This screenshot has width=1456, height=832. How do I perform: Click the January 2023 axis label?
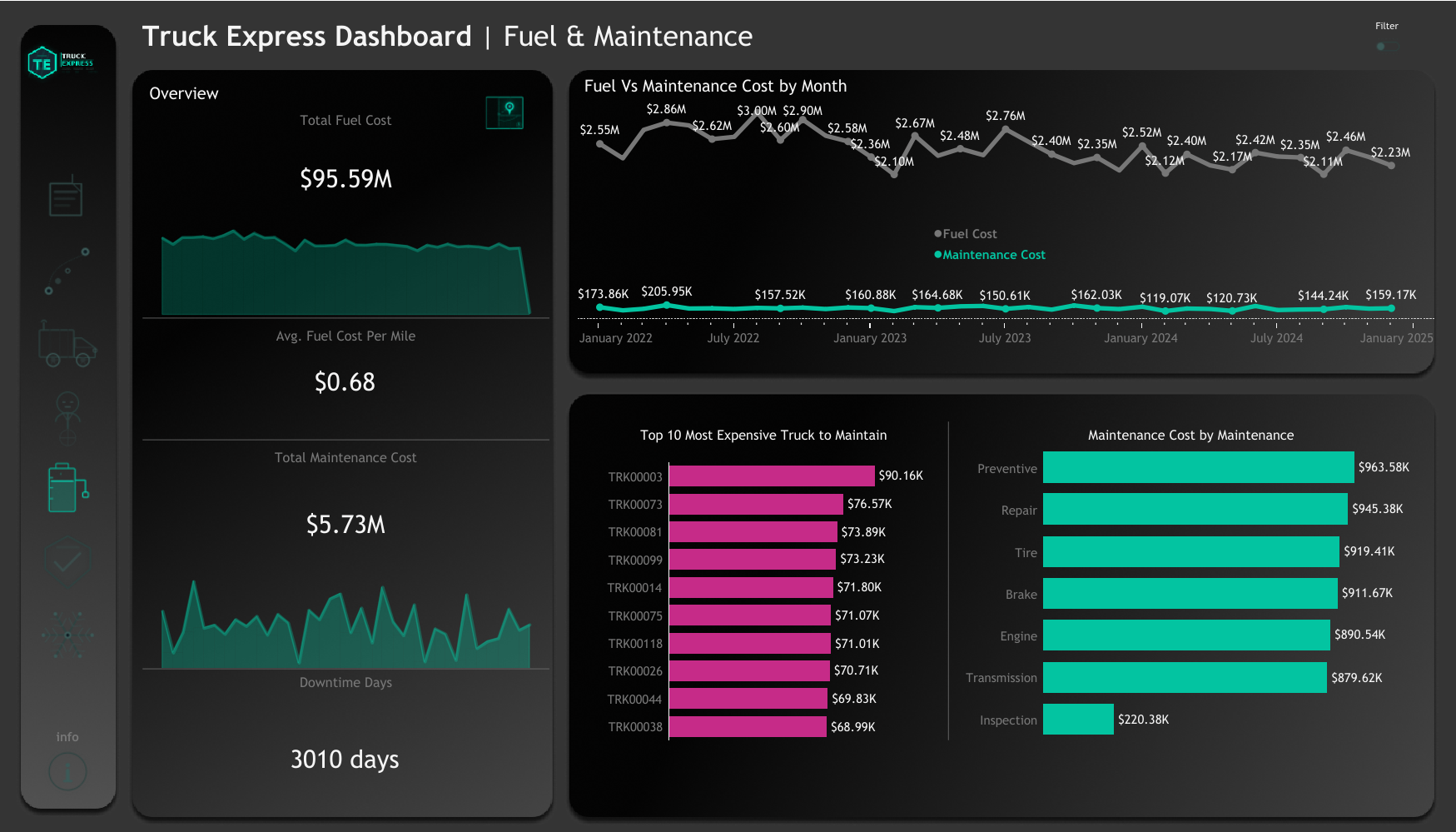click(870, 338)
